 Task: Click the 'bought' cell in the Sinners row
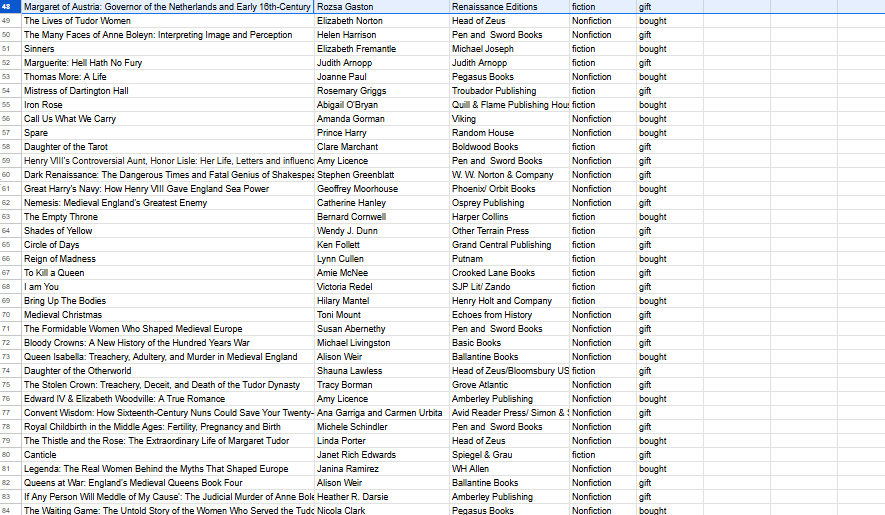[652, 49]
